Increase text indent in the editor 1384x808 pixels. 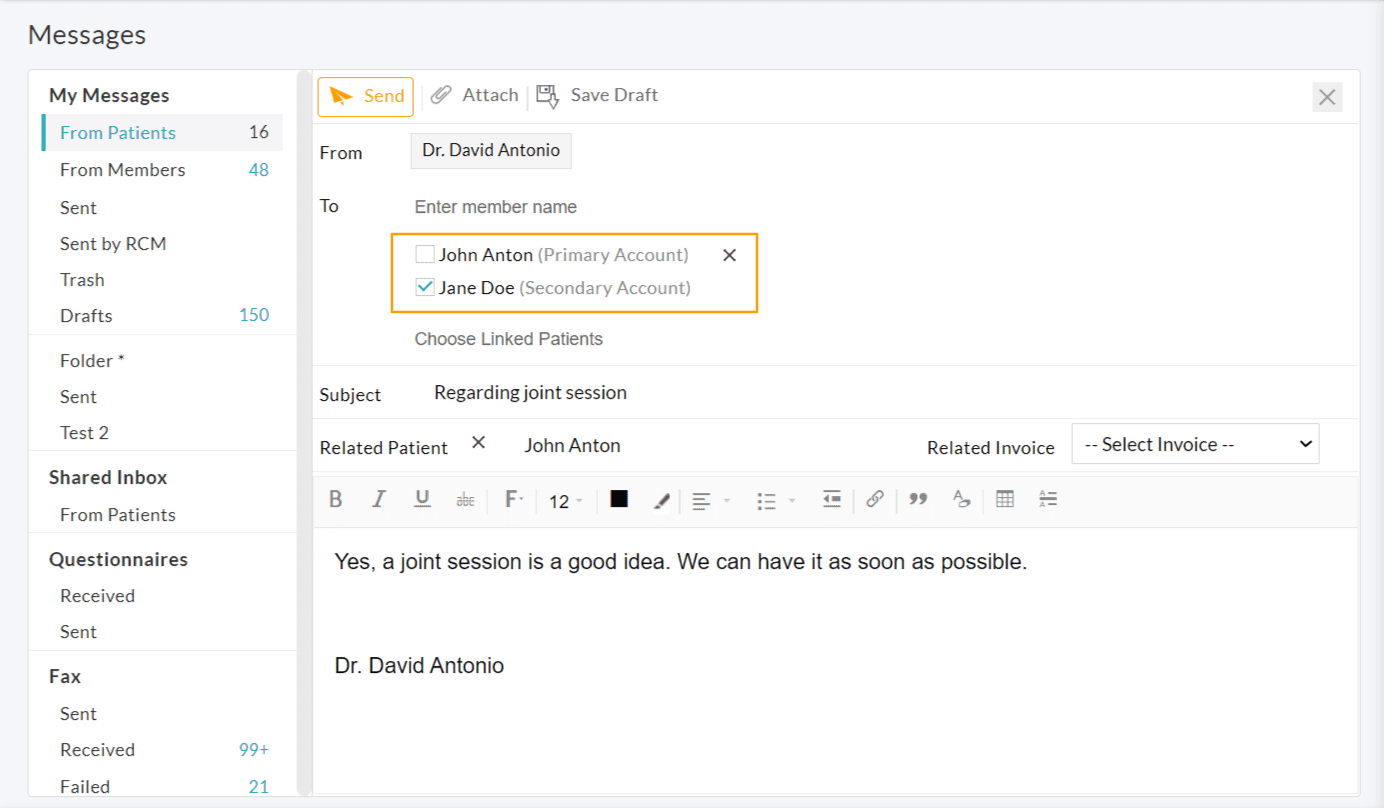click(831, 499)
